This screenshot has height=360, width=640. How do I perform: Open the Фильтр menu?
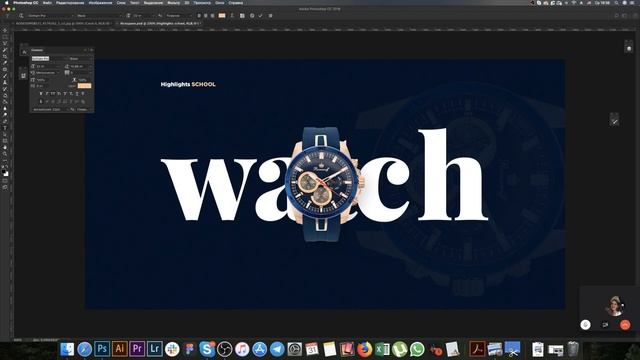click(x=173, y=3)
